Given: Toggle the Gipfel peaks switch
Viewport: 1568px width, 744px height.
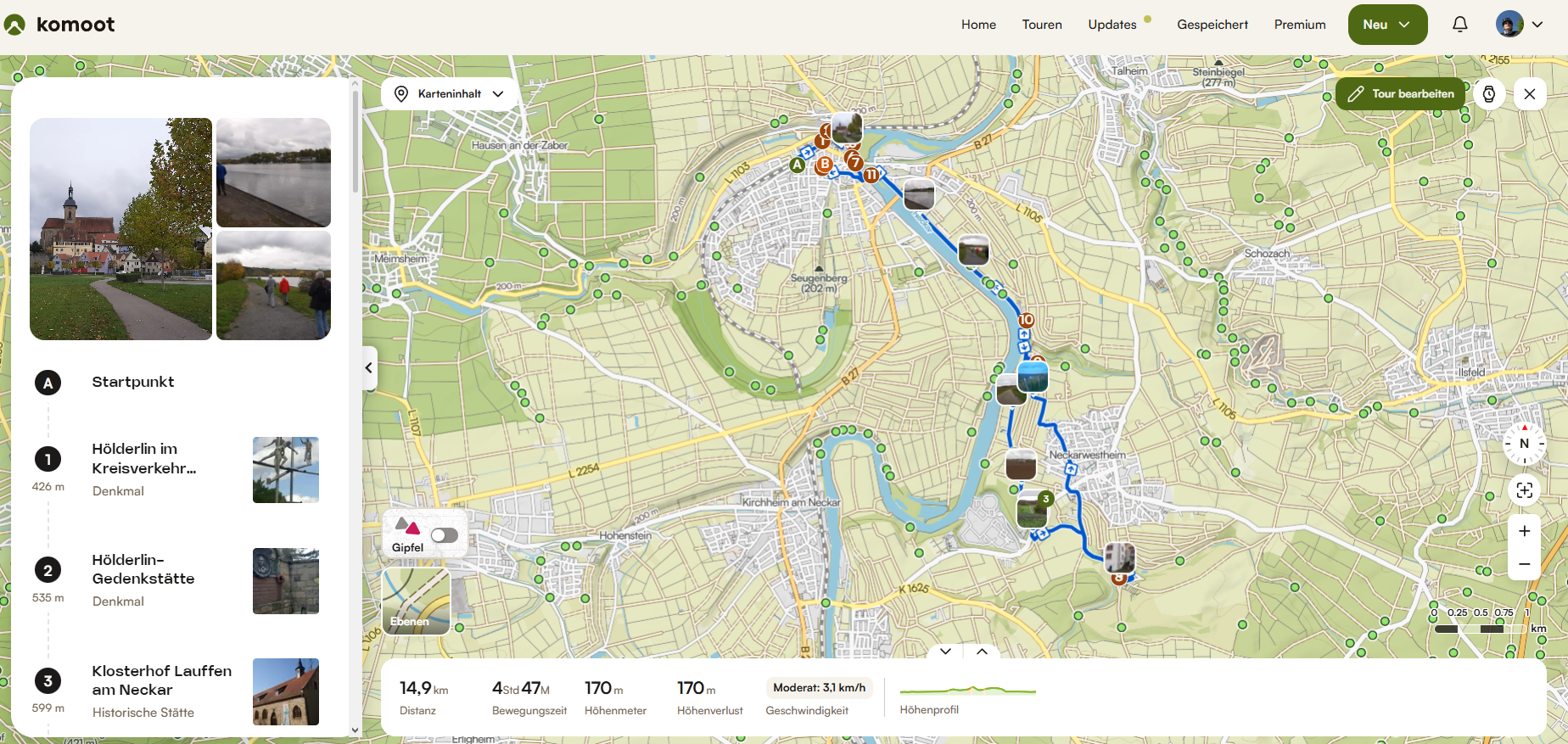Looking at the screenshot, I should pyautogui.click(x=444, y=535).
